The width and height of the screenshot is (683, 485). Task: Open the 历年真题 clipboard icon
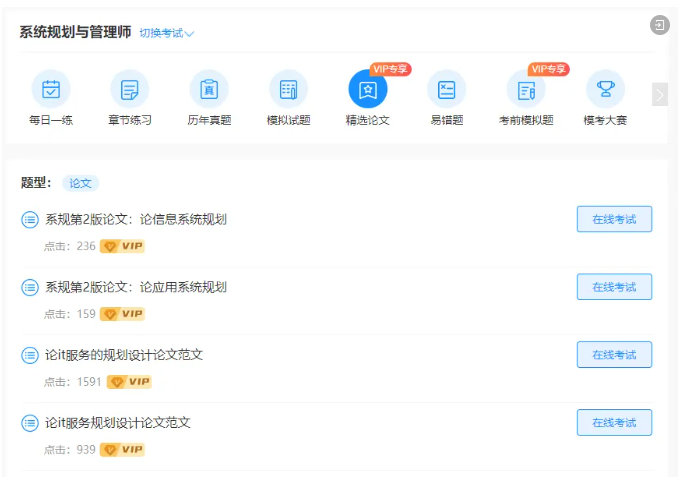click(209, 90)
